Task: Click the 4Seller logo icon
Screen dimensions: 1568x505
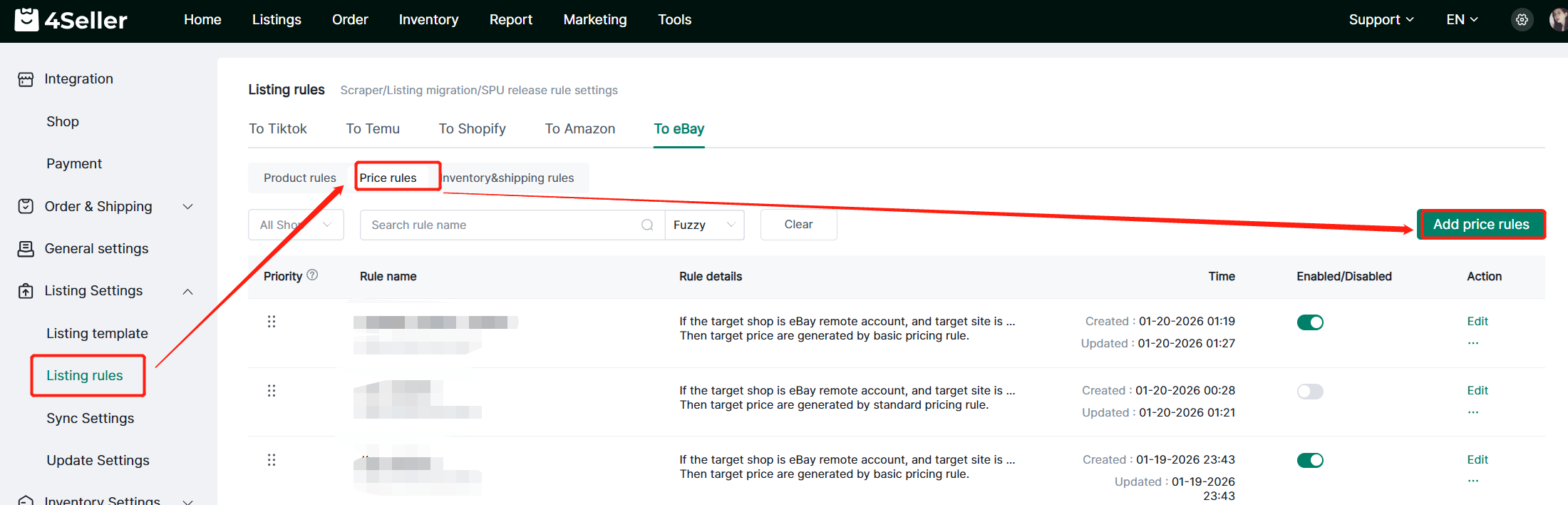Action: coord(27,20)
